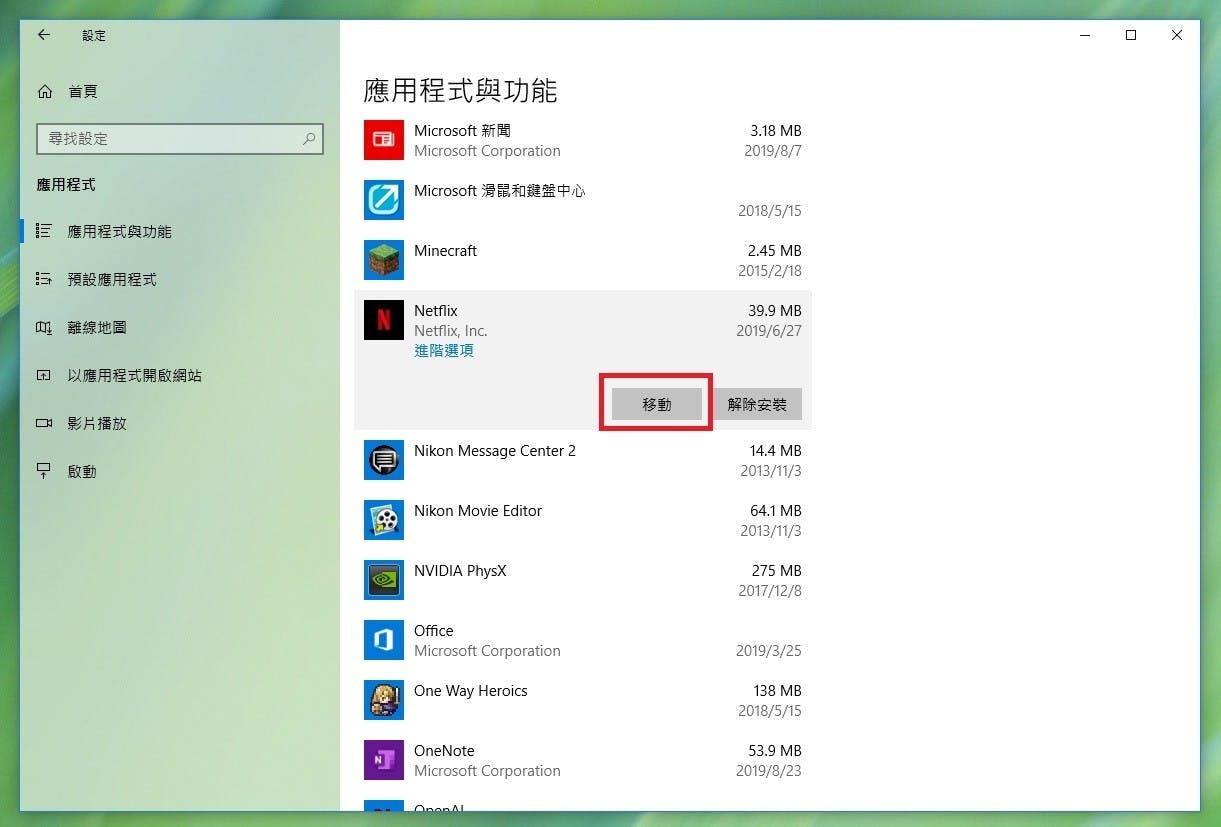Click the 以應用程式開啟網站 sidebar icon

(x=44, y=375)
